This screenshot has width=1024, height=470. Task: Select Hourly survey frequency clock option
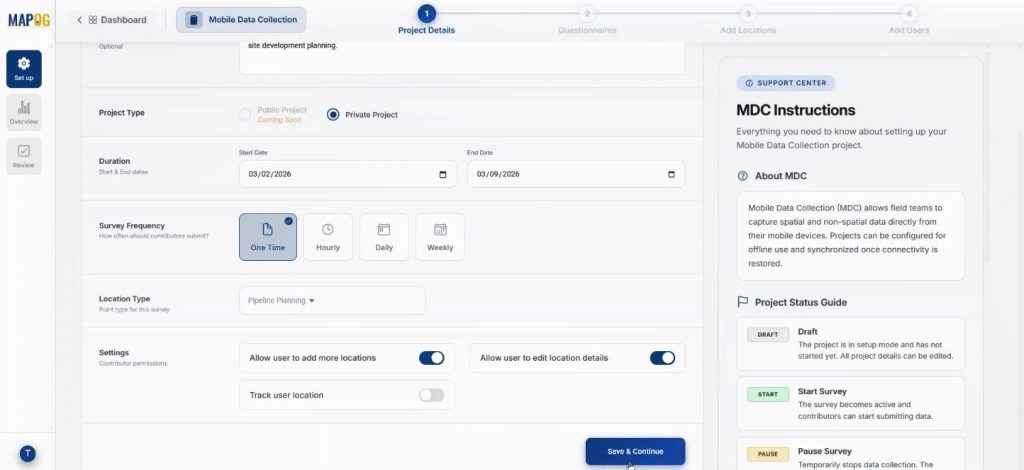point(328,237)
